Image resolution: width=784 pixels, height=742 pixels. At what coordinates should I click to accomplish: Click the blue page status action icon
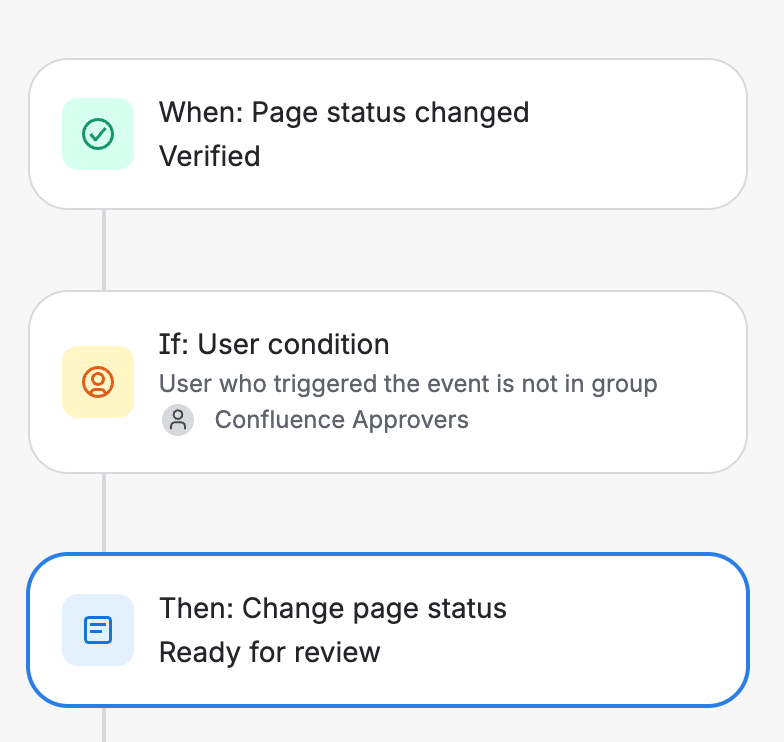click(98, 630)
